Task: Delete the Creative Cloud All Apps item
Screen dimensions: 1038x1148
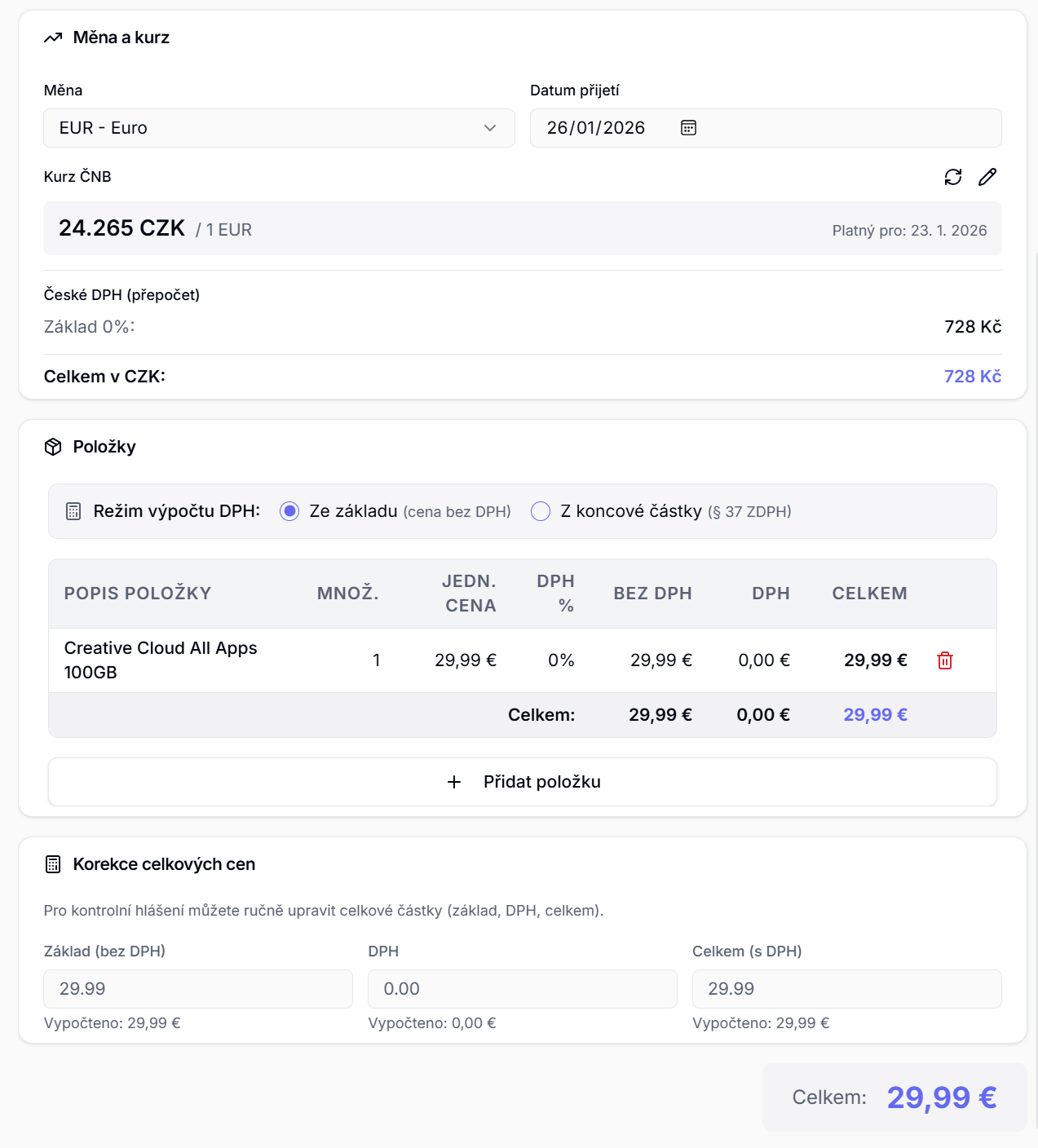Action: point(944,660)
